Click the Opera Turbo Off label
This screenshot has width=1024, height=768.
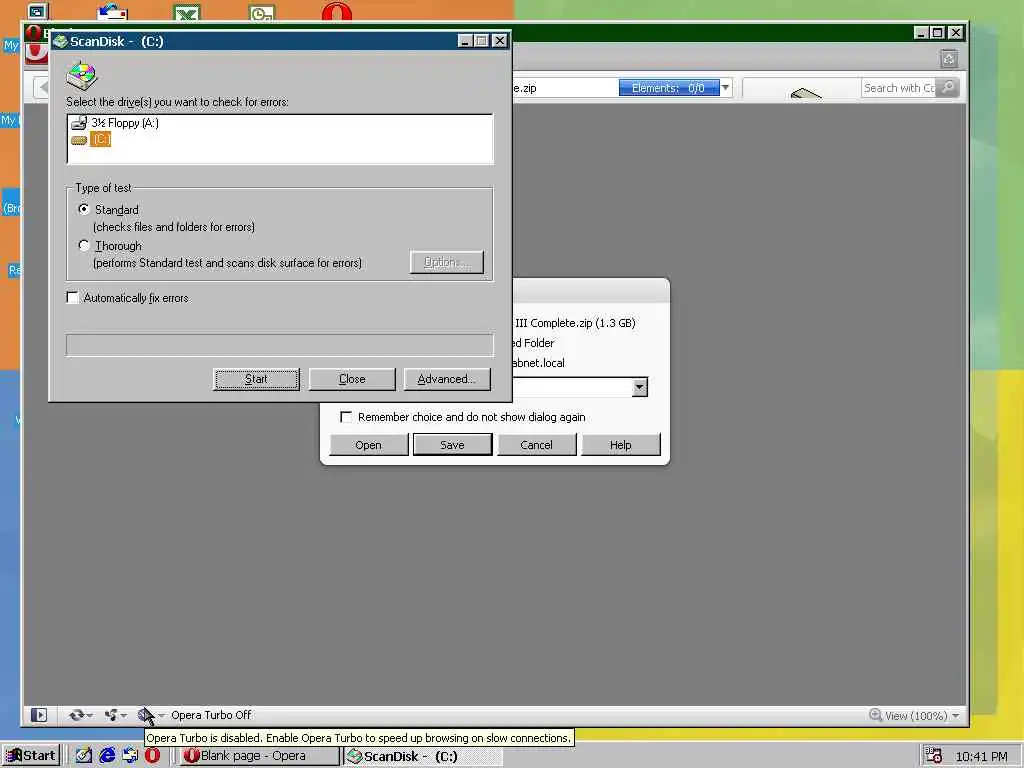211,715
